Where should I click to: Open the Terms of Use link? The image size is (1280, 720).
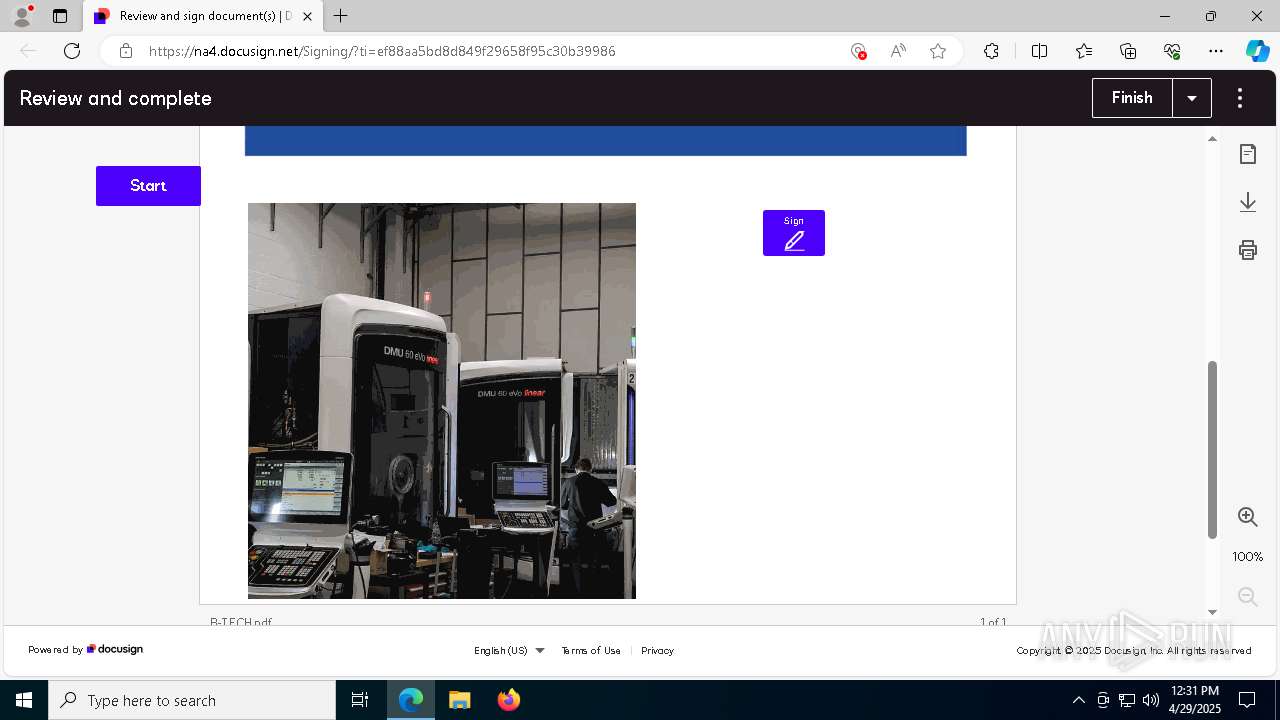(x=591, y=650)
